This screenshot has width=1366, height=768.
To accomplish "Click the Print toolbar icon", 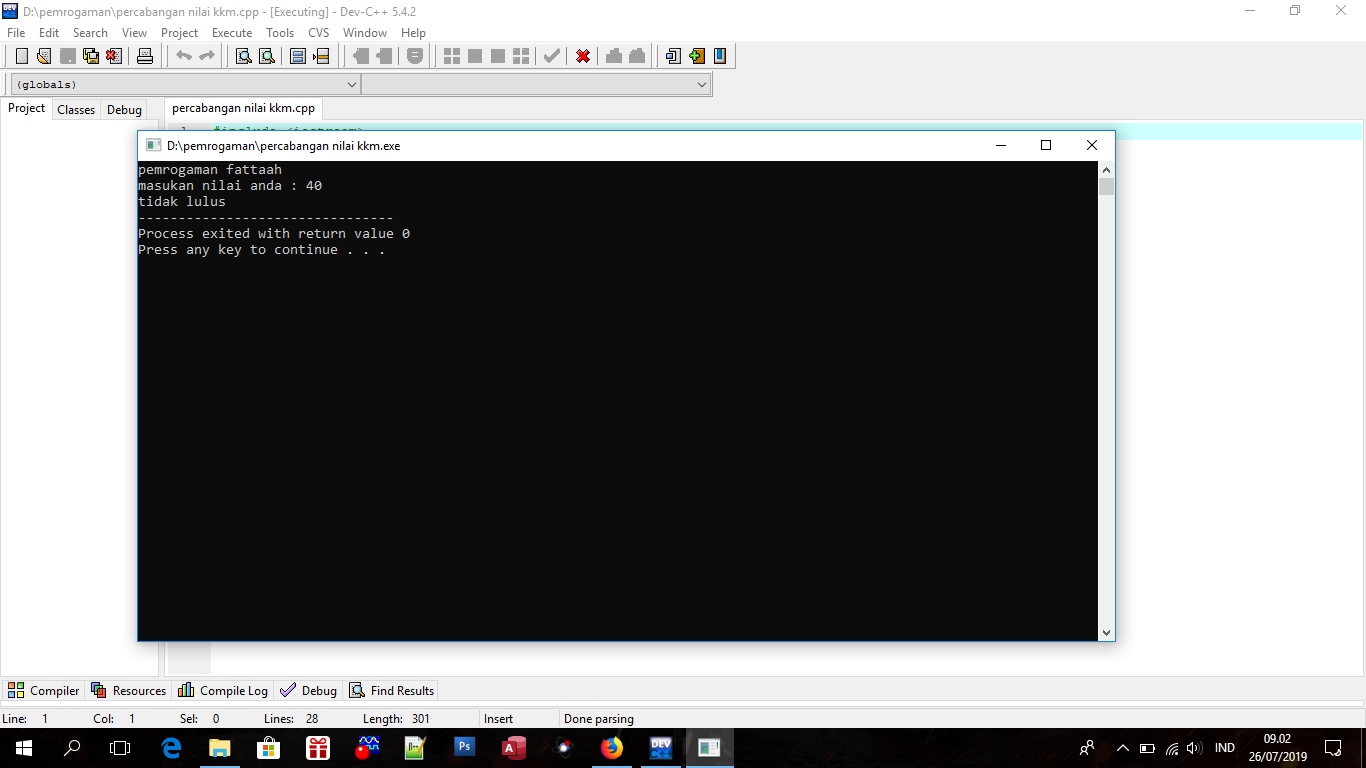I will [x=145, y=56].
